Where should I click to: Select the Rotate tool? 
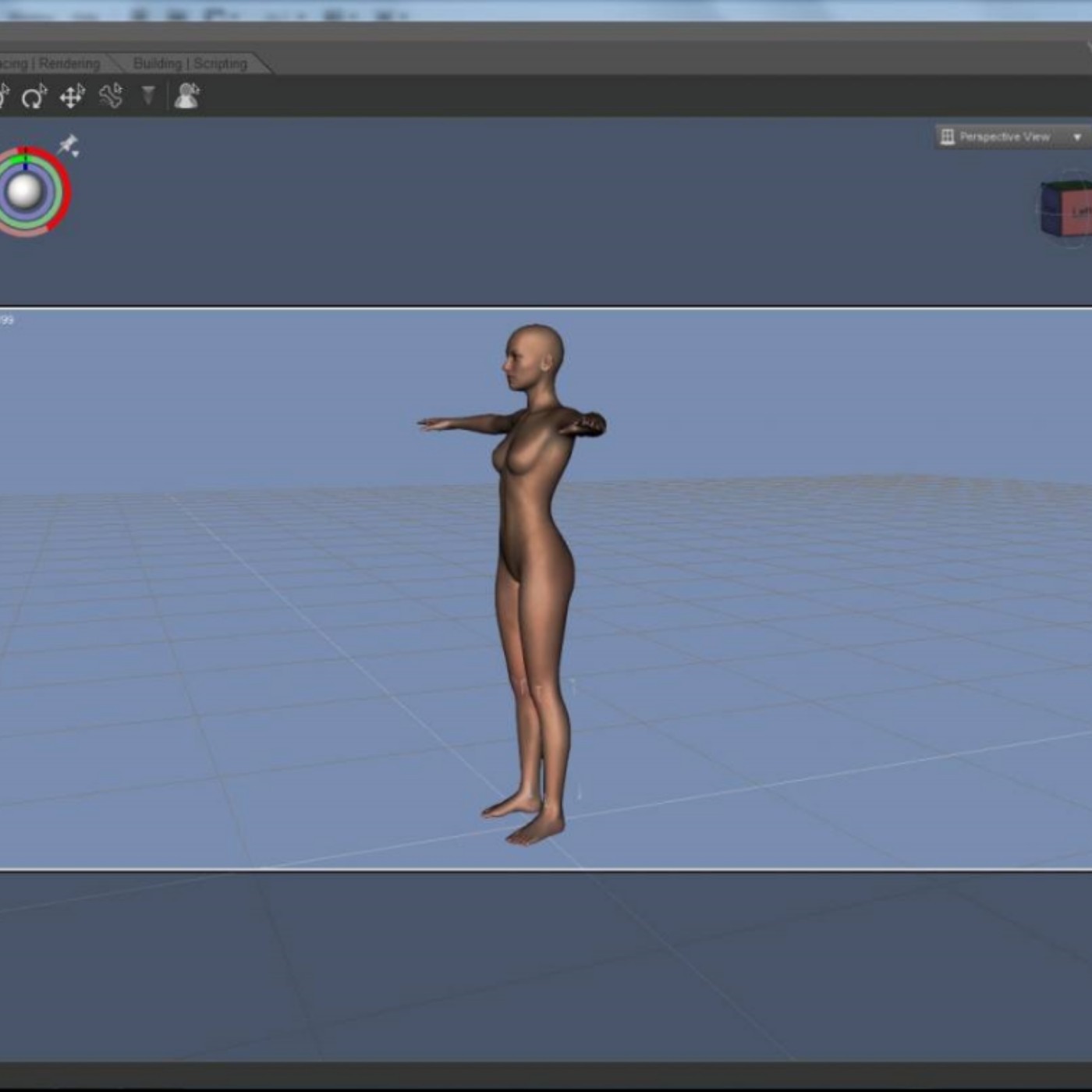[34, 97]
